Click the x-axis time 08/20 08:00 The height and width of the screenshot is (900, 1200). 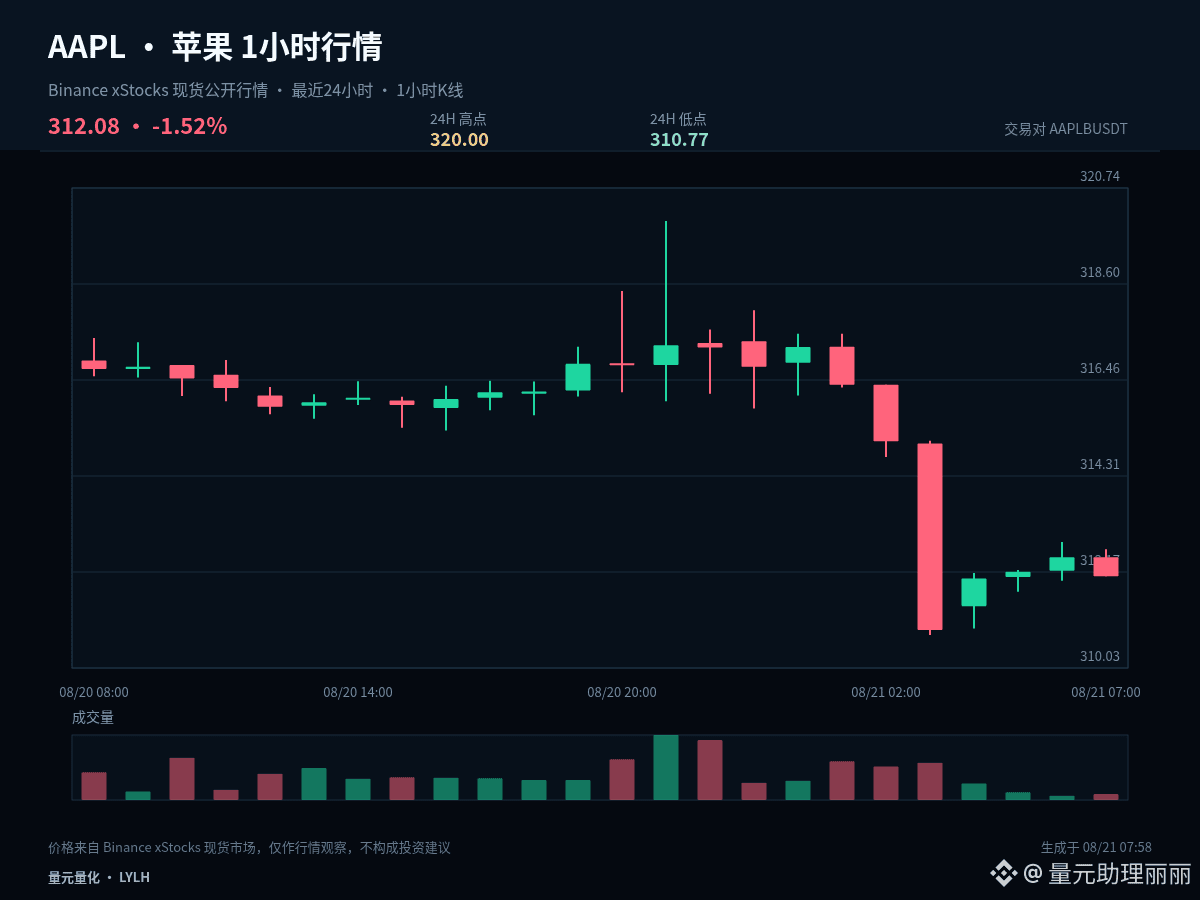pyautogui.click(x=94, y=692)
